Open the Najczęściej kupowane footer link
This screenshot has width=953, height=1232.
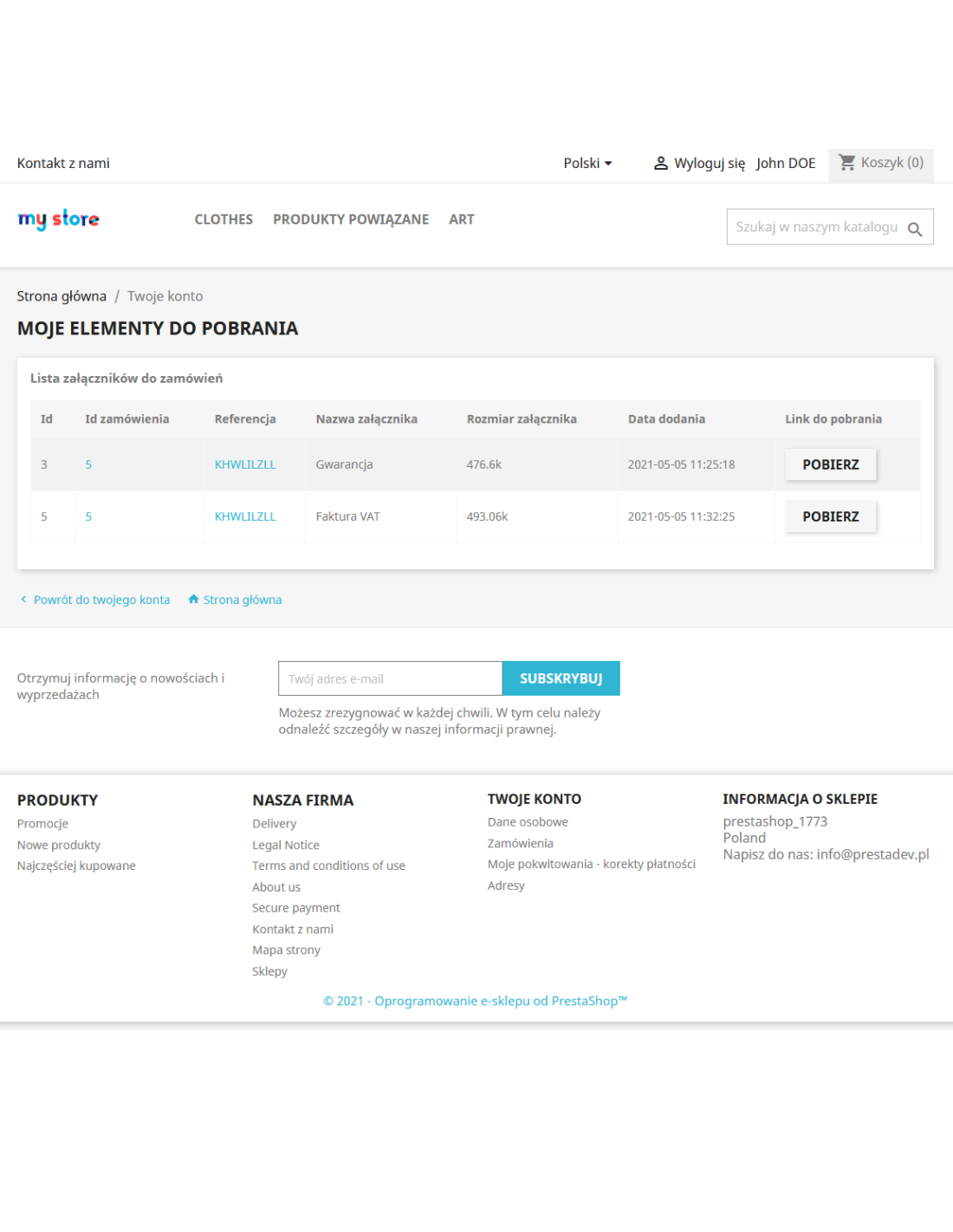(76, 866)
